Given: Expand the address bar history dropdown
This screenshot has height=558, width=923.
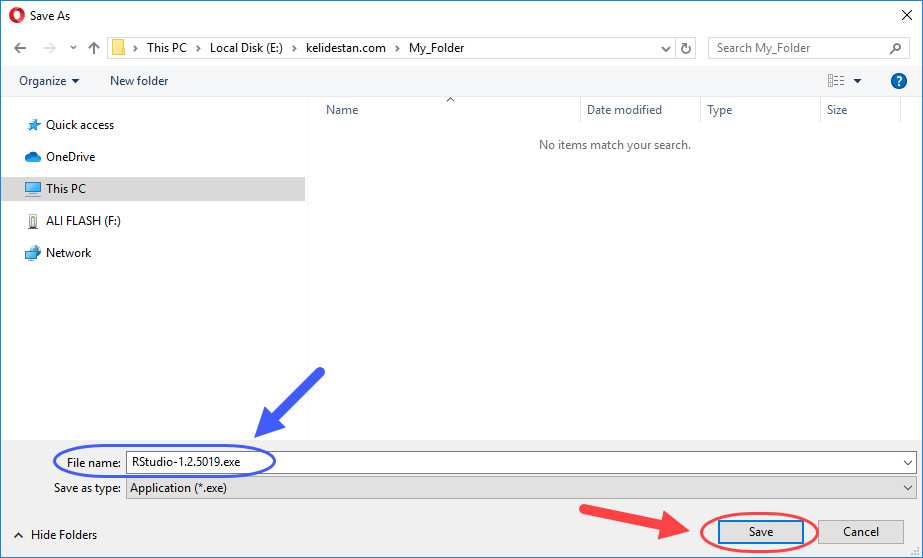Looking at the screenshot, I should (666, 48).
